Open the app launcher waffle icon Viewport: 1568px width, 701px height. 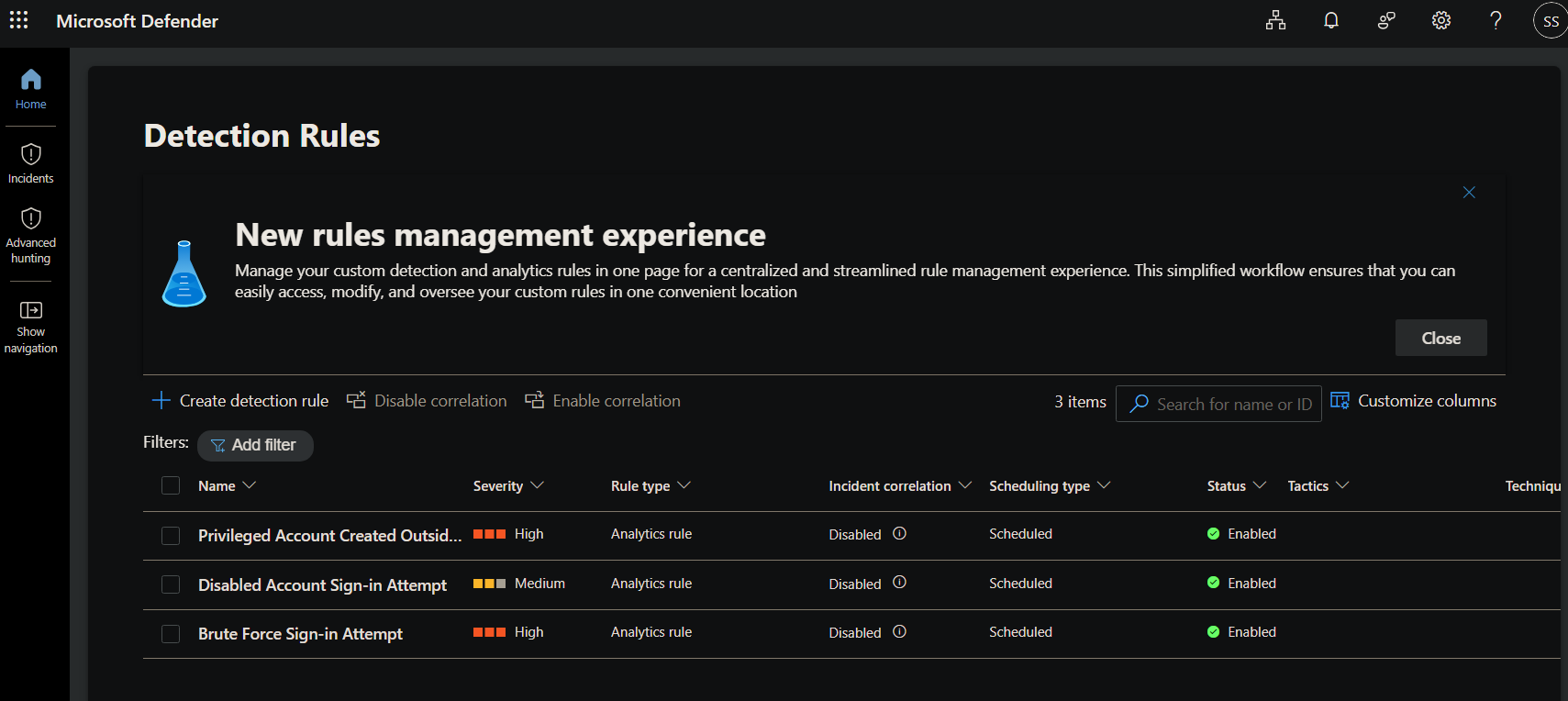pos(18,20)
